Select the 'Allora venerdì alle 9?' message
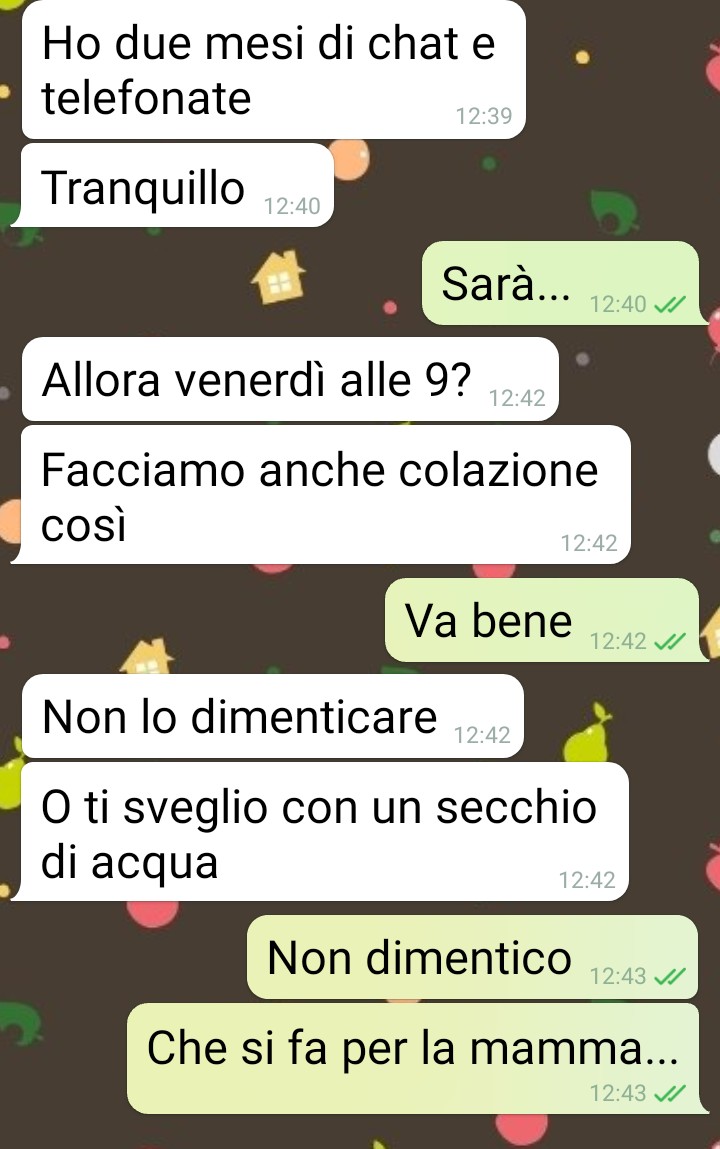Screen dimensions: 720x1149 click(x=290, y=380)
